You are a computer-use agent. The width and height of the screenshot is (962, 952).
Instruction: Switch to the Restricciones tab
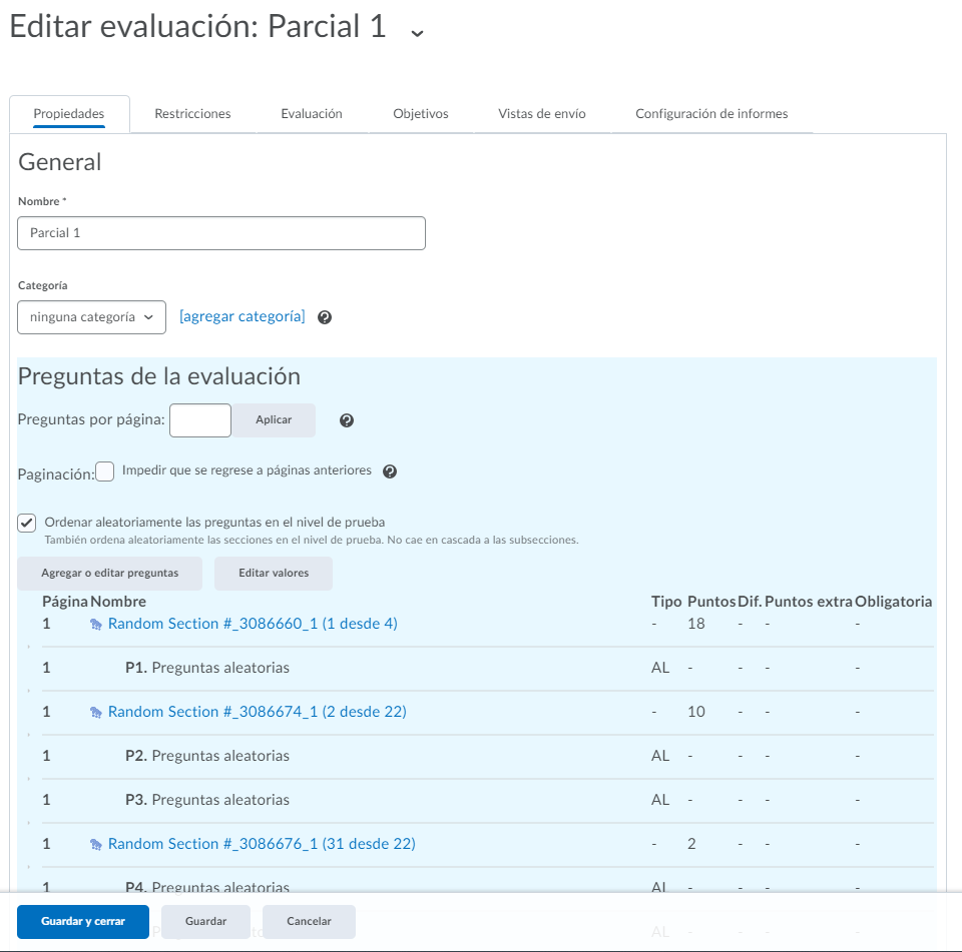pos(192,114)
